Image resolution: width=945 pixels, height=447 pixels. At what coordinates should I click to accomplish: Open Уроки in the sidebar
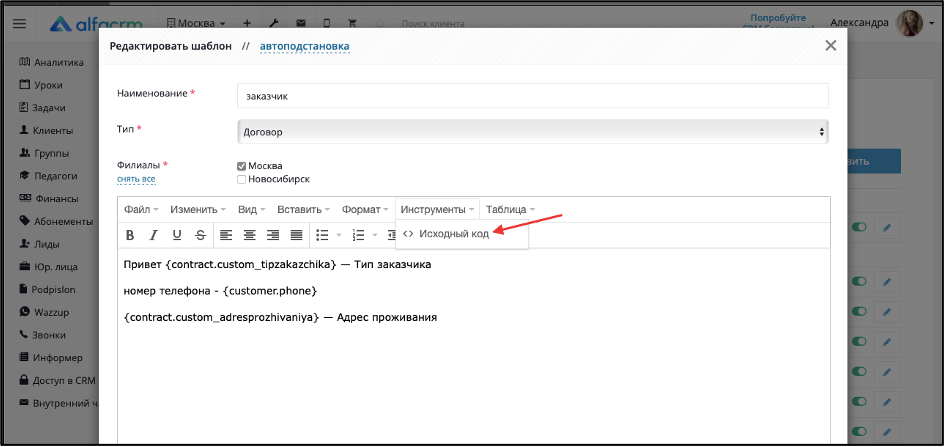(41, 85)
